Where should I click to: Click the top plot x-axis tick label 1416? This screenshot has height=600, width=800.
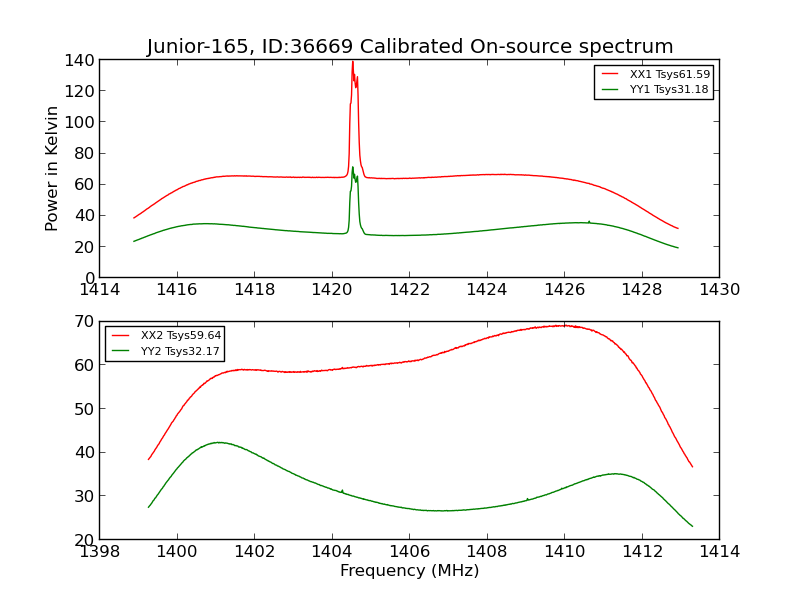click(x=177, y=290)
